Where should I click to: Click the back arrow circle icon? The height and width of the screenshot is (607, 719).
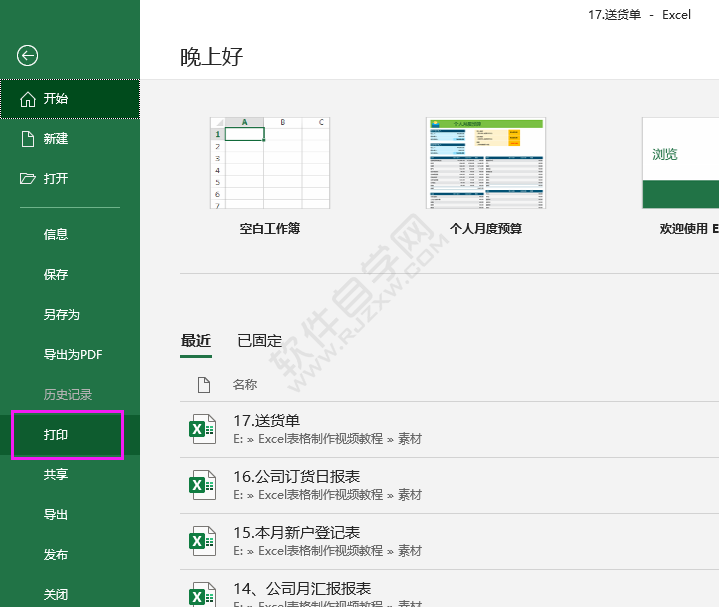(x=28, y=55)
